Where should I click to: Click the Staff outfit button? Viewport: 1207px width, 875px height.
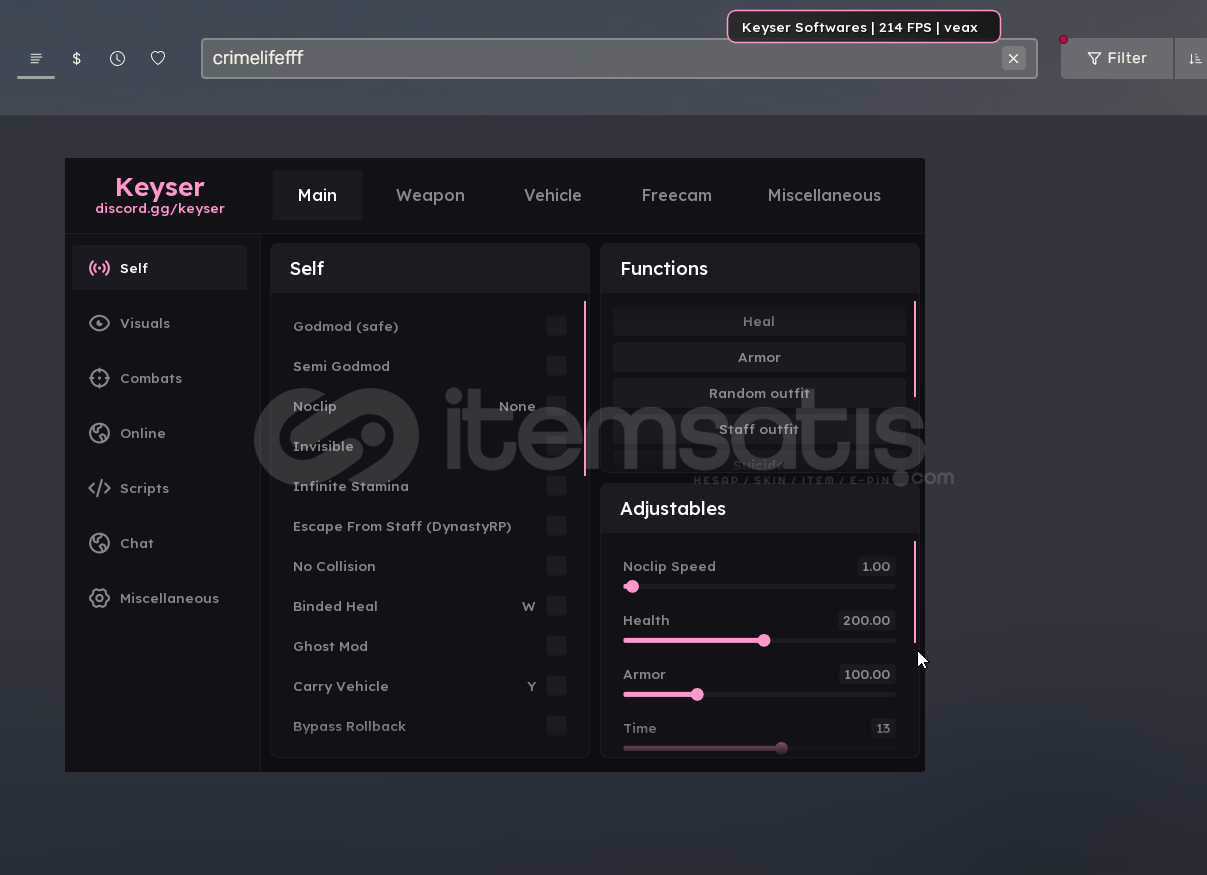(759, 429)
